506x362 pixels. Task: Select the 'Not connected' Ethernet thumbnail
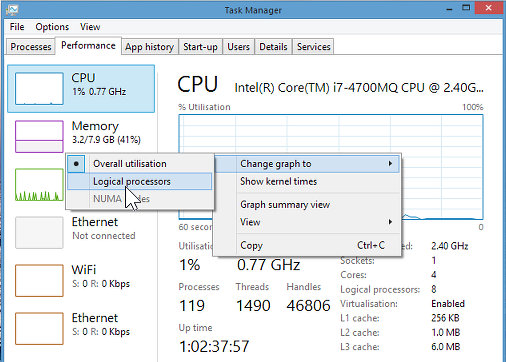coord(39,233)
